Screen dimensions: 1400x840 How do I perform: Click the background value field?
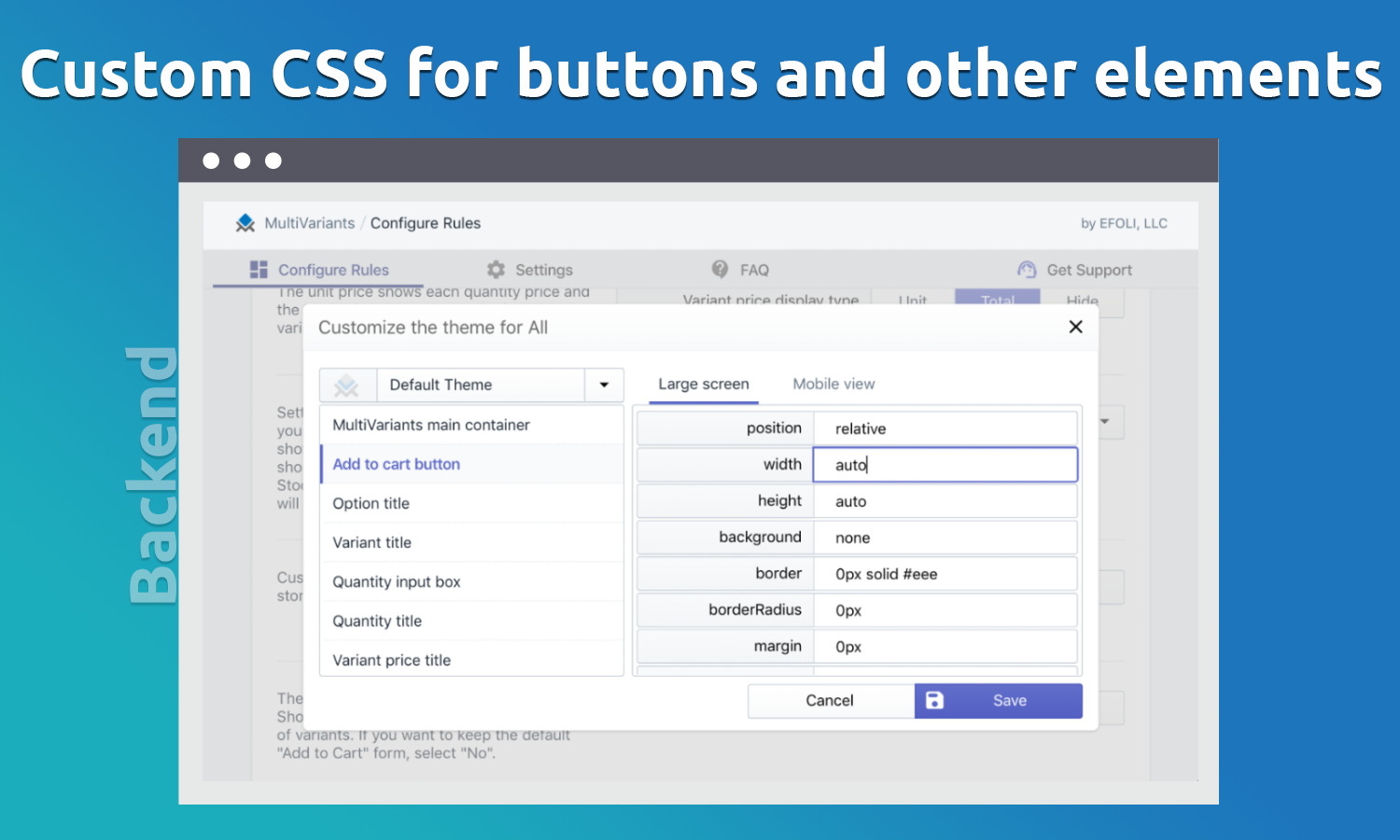(945, 538)
